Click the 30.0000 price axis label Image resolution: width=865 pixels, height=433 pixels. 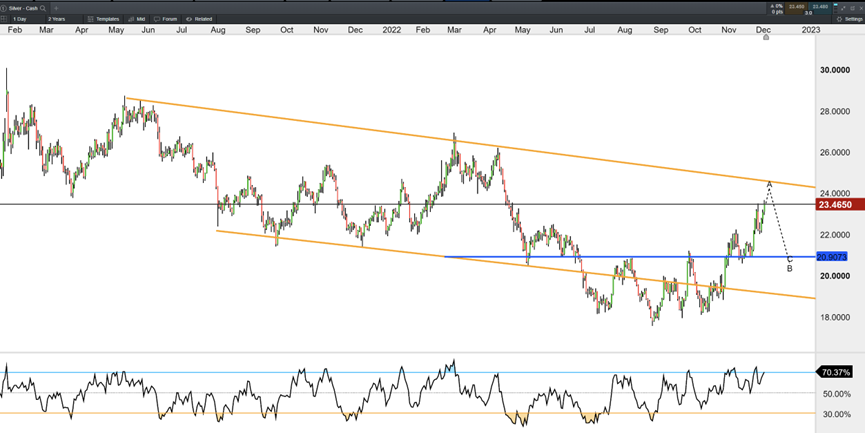[835, 70]
